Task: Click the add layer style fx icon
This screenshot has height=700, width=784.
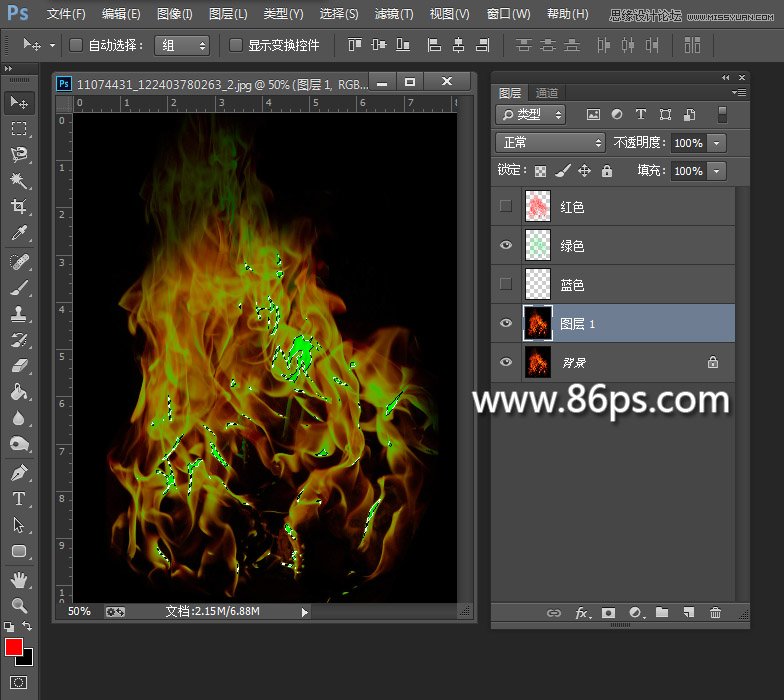Action: click(581, 613)
